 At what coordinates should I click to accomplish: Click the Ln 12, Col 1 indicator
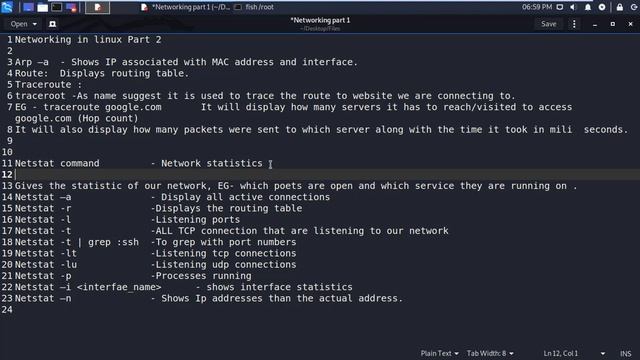pos(560,353)
